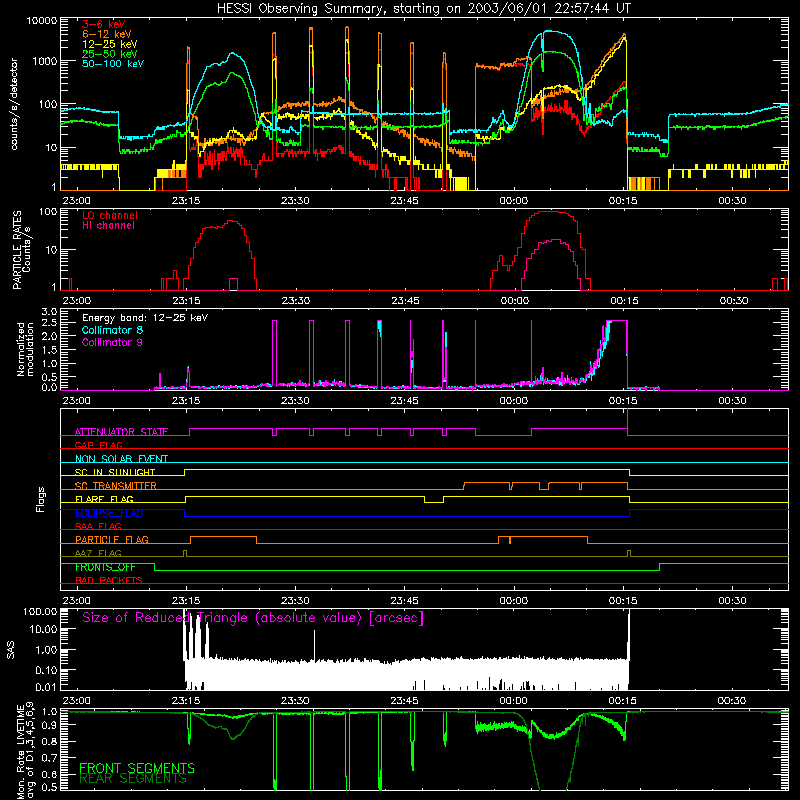Click the 00:15 tick label under the SAS plot
Viewport: 800px width, 800px height.
click(622, 701)
